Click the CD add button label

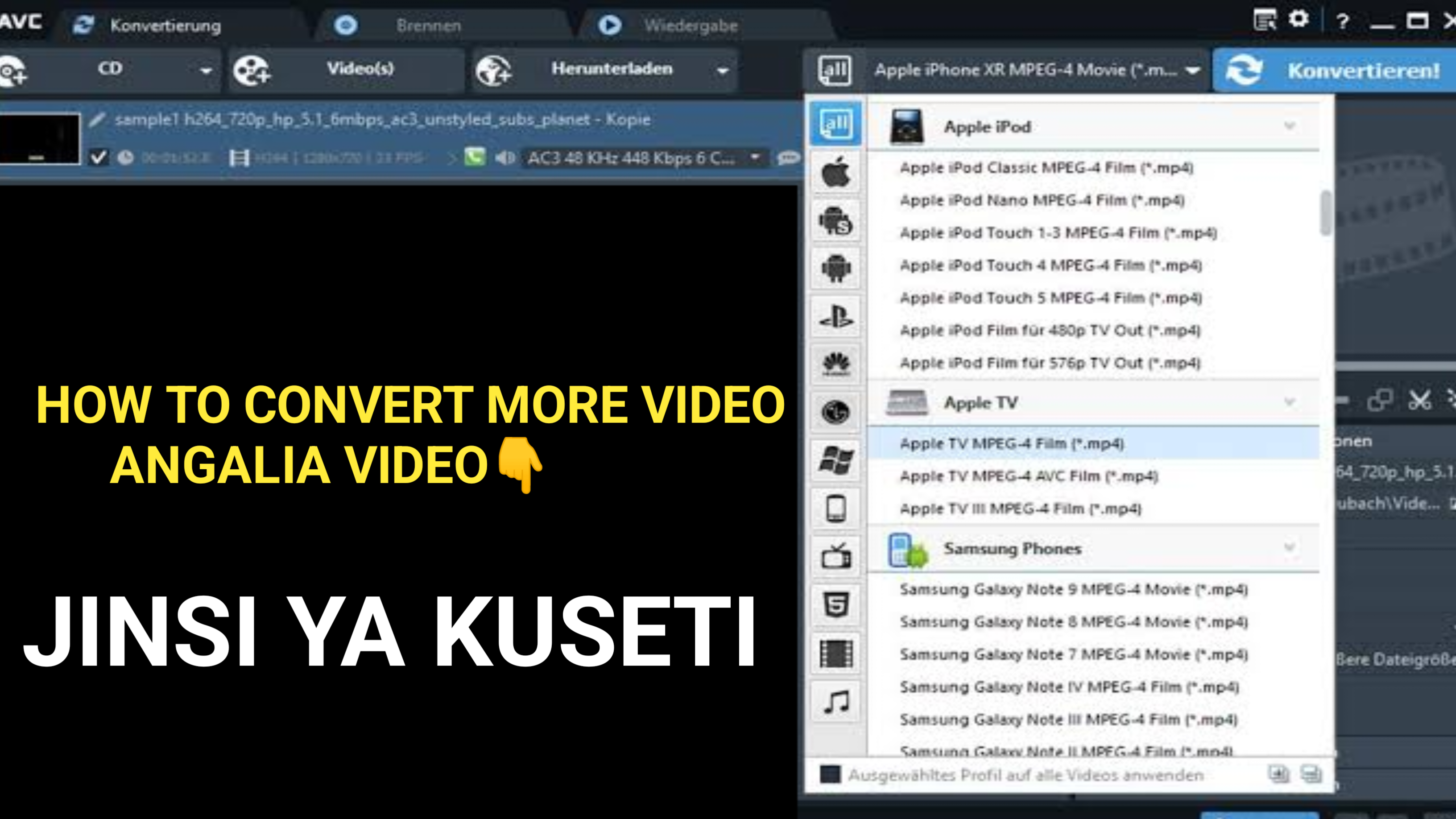pos(110,68)
